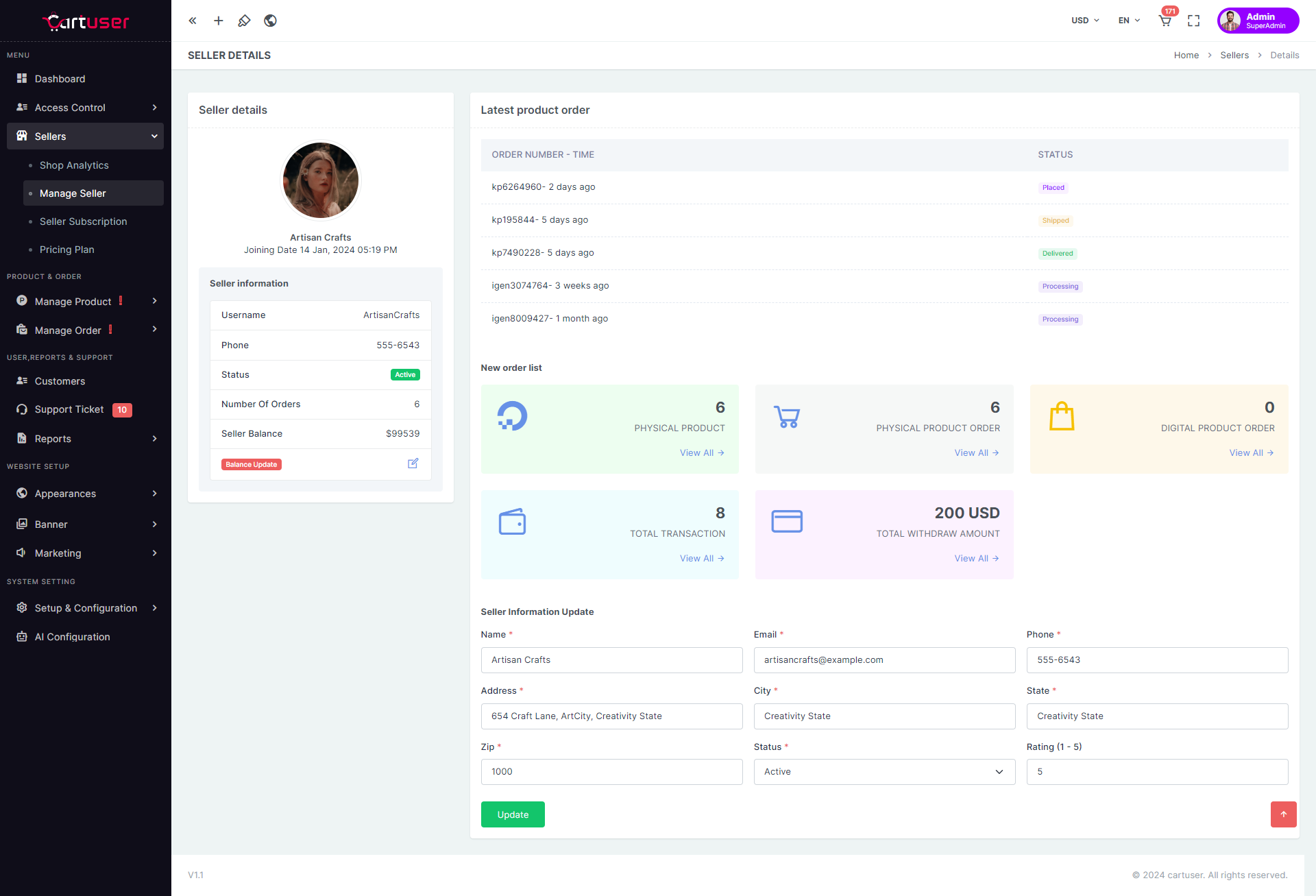
Task: Open the shopping cart notifications icon
Action: [1165, 21]
